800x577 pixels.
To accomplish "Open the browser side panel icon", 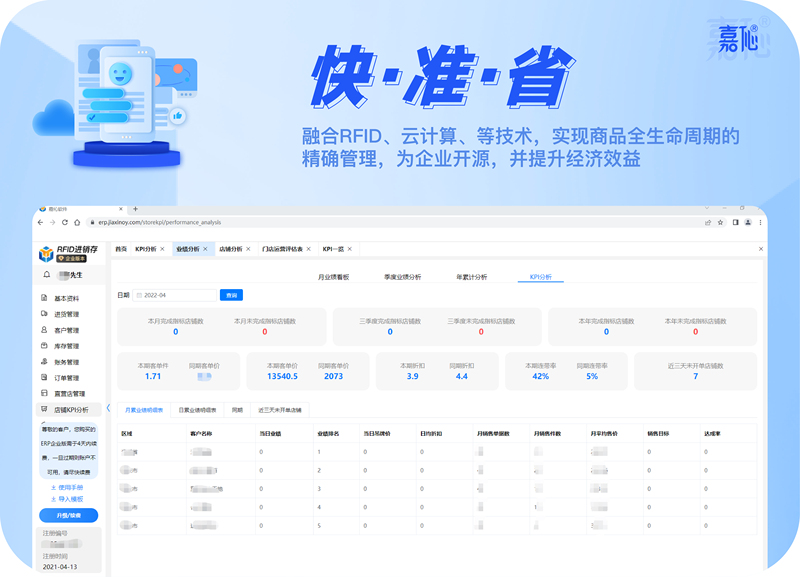I will pos(735,222).
